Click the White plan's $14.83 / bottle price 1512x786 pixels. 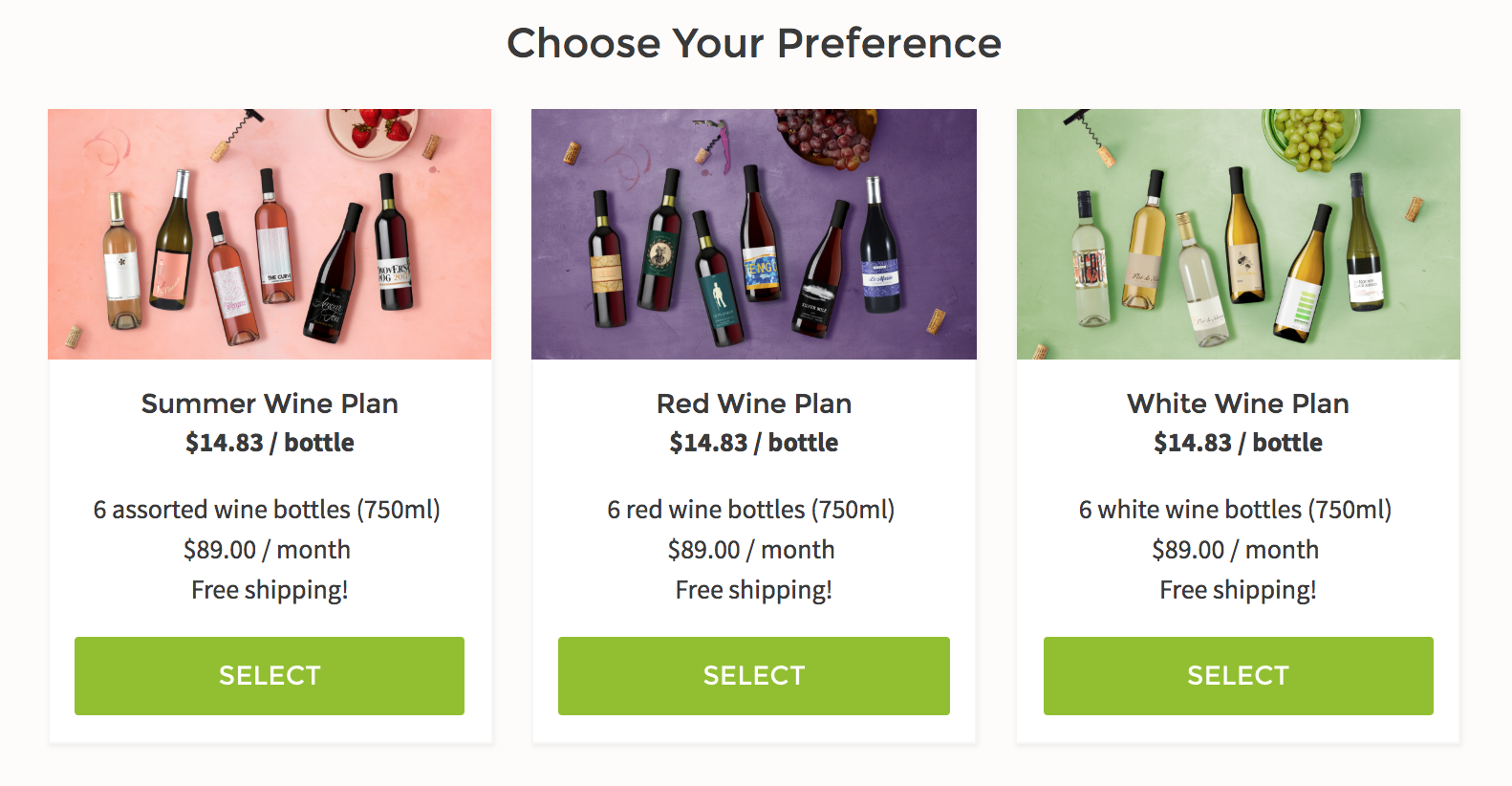tap(1238, 443)
